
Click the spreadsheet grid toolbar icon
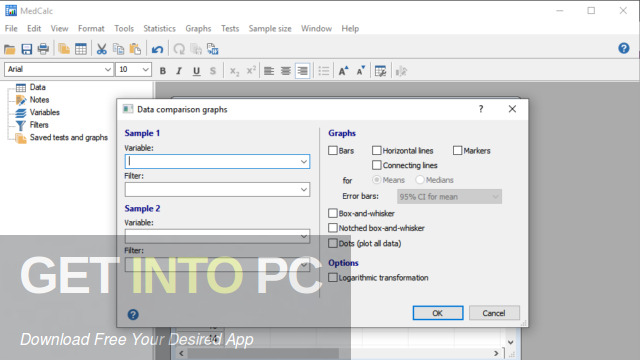point(81,49)
